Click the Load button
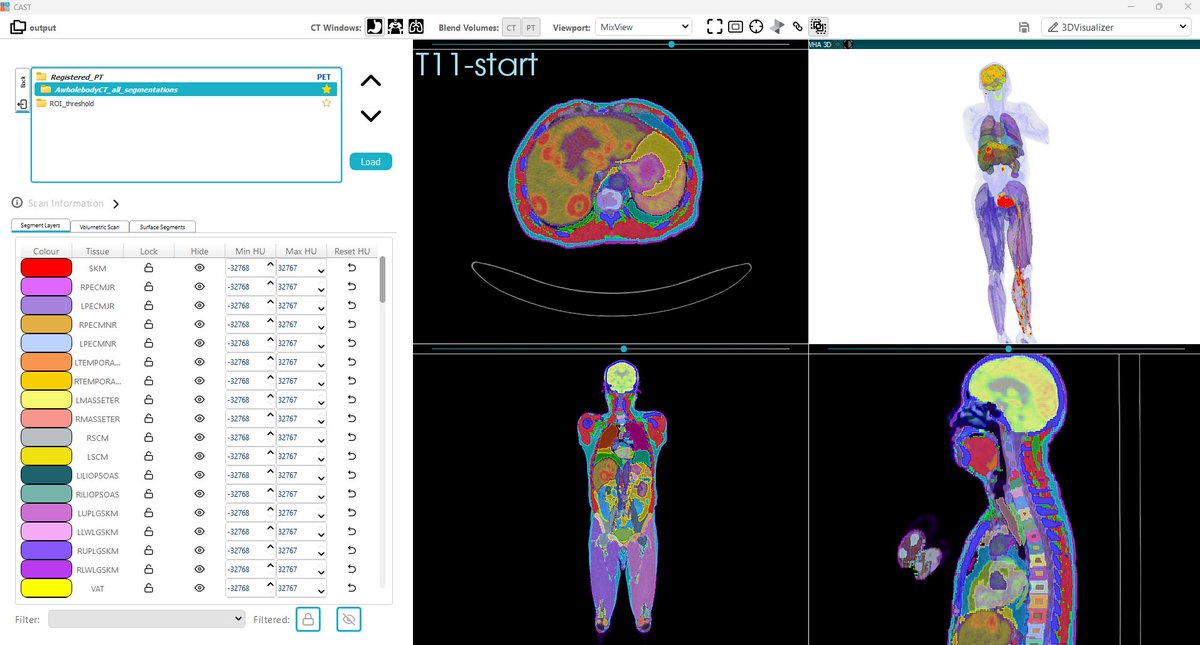This screenshot has width=1200, height=645. click(x=370, y=161)
